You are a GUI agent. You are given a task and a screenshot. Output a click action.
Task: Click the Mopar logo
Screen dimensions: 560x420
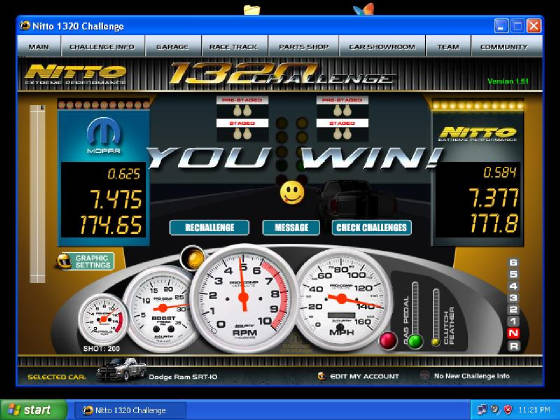pos(104,136)
